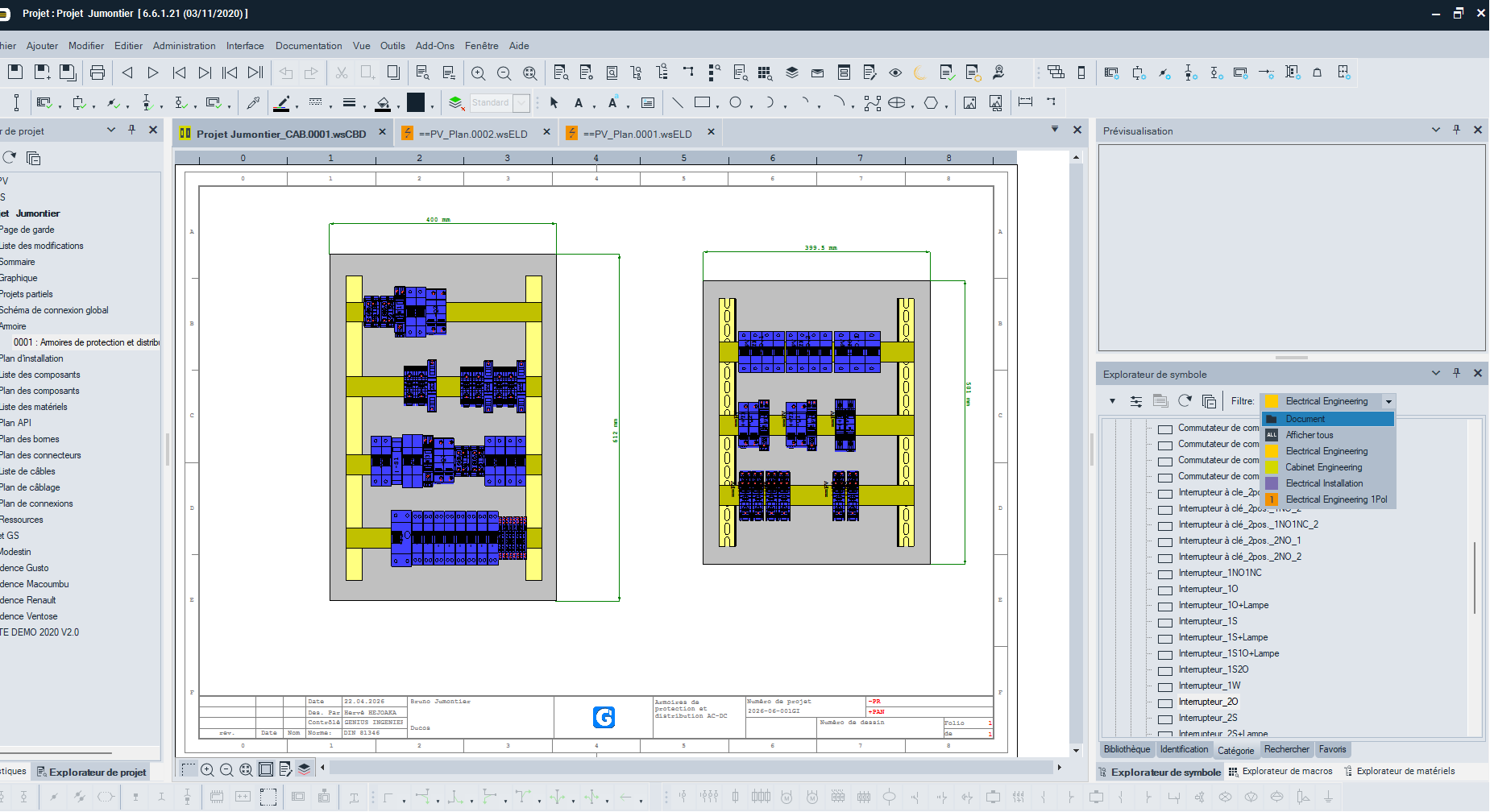Viewport: 1490px width, 812px height.
Task: Open the Rechercher tab
Action: pyautogui.click(x=1286, y=749)
